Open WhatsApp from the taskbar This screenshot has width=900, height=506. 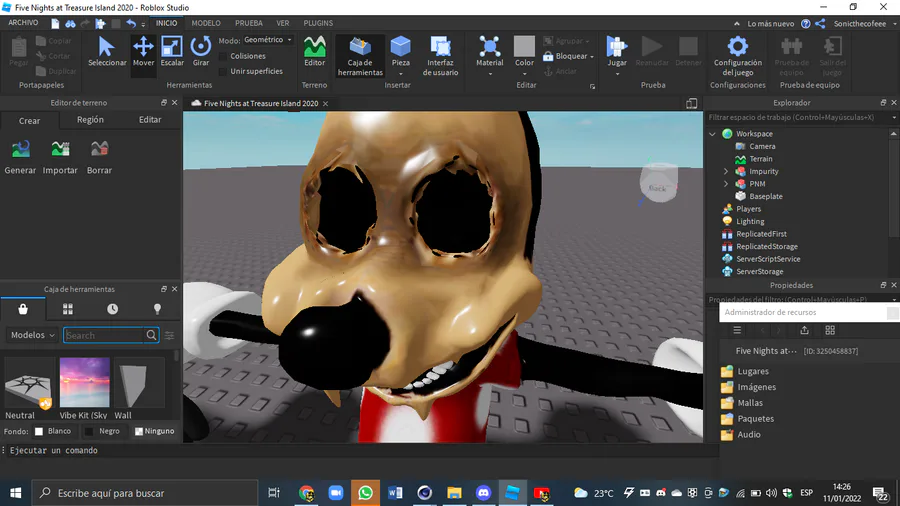(365, 493)
